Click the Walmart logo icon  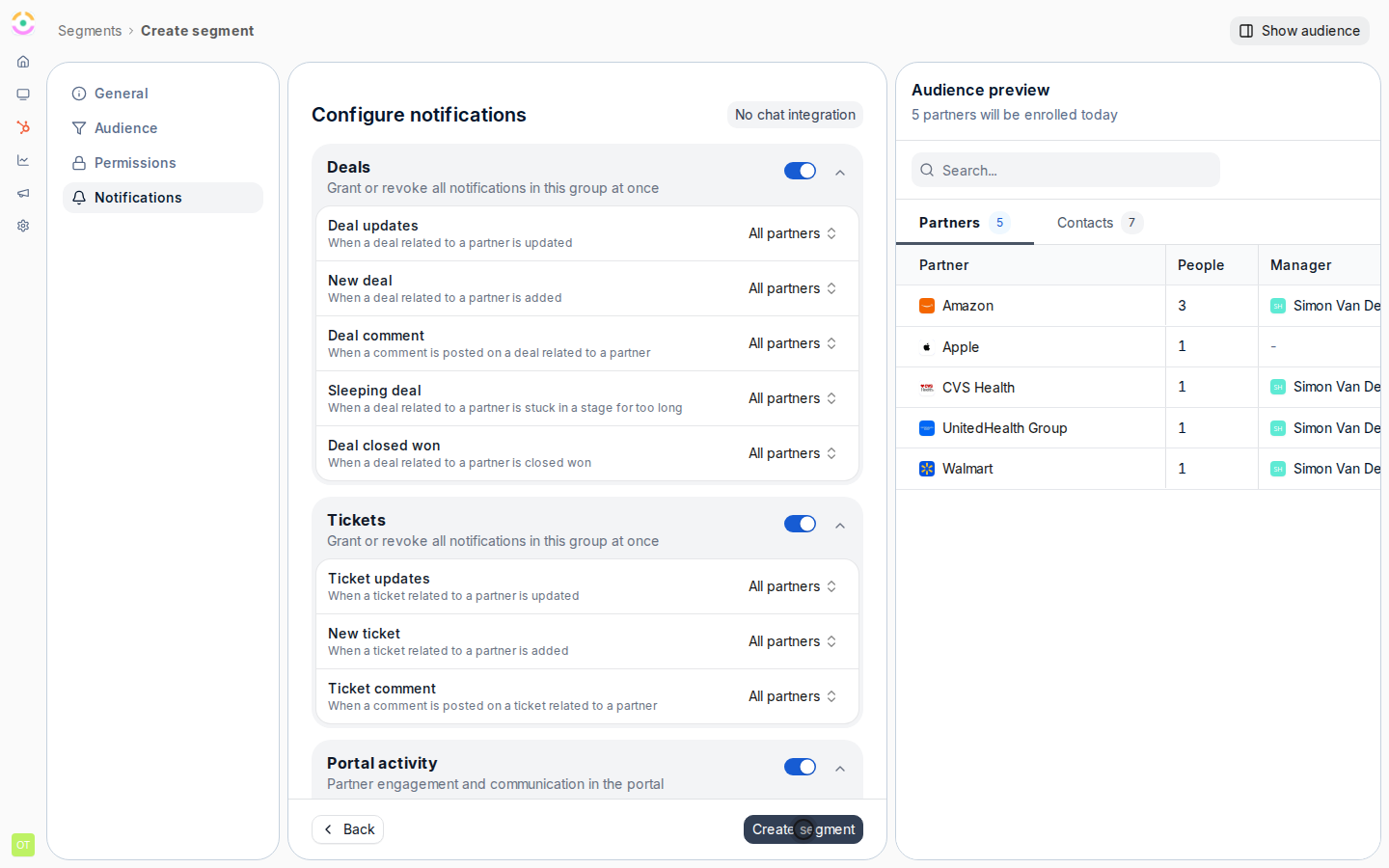(x=927, y=469)
